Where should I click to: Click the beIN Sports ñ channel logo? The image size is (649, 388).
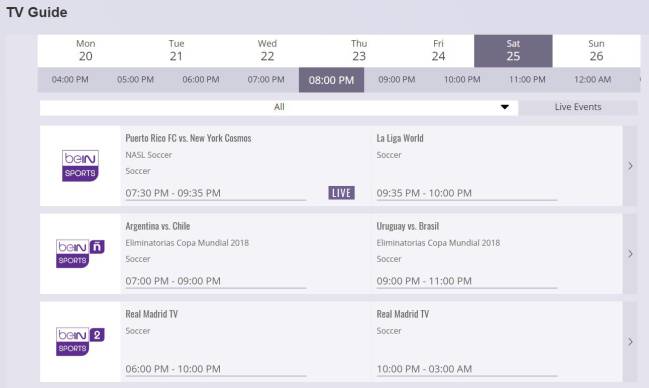coord(80,253)
